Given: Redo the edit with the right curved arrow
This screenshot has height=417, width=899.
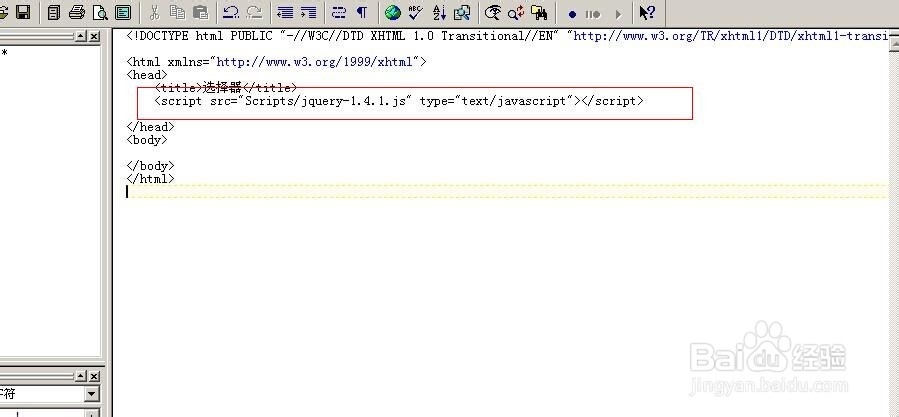Looking at the screenshot, I should pos(254,12).
